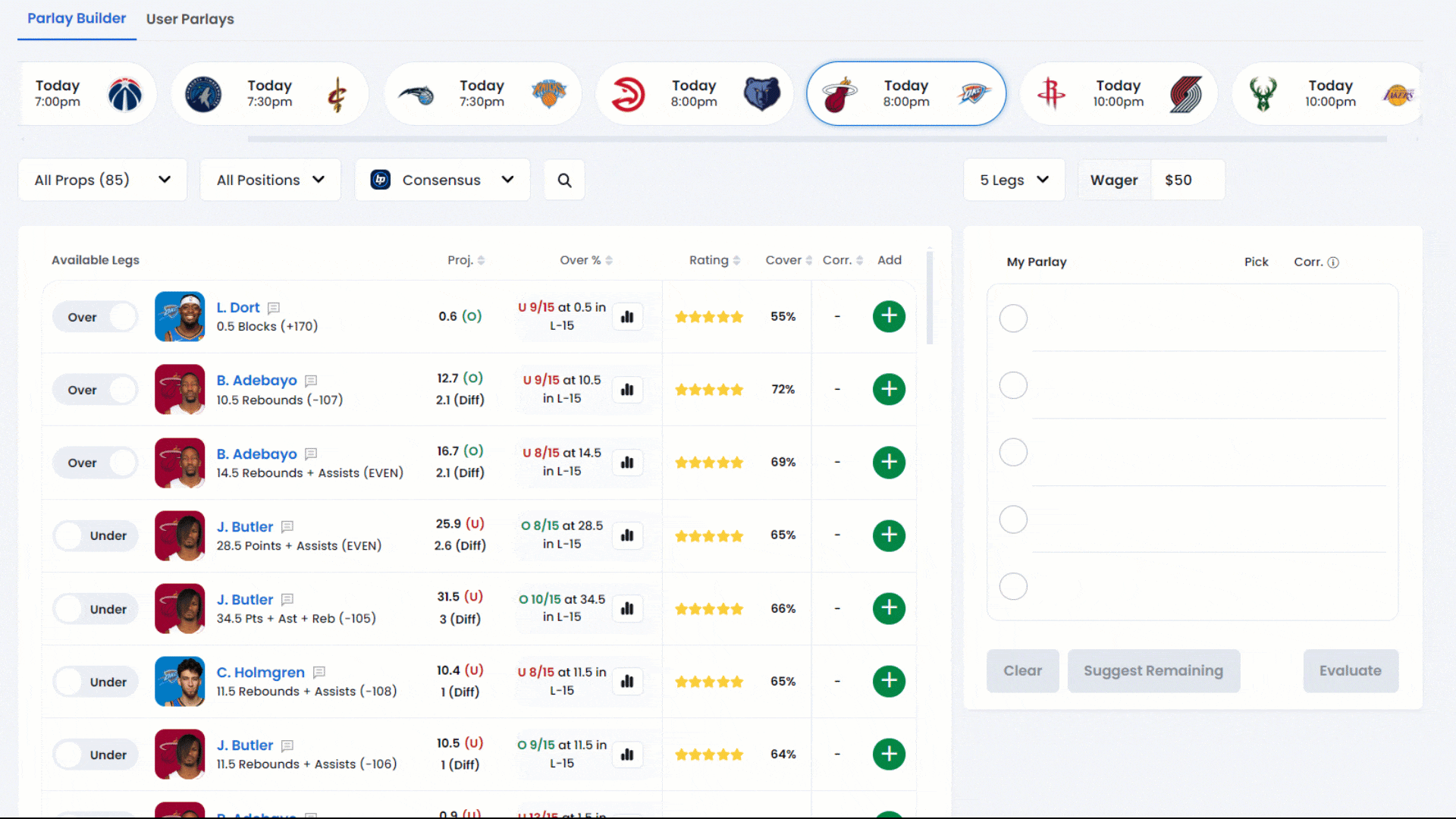Viewport: 1456px width, 819px height.
Task: Add L. Dort blocks leg with plus icon
Action: (889, 316)
